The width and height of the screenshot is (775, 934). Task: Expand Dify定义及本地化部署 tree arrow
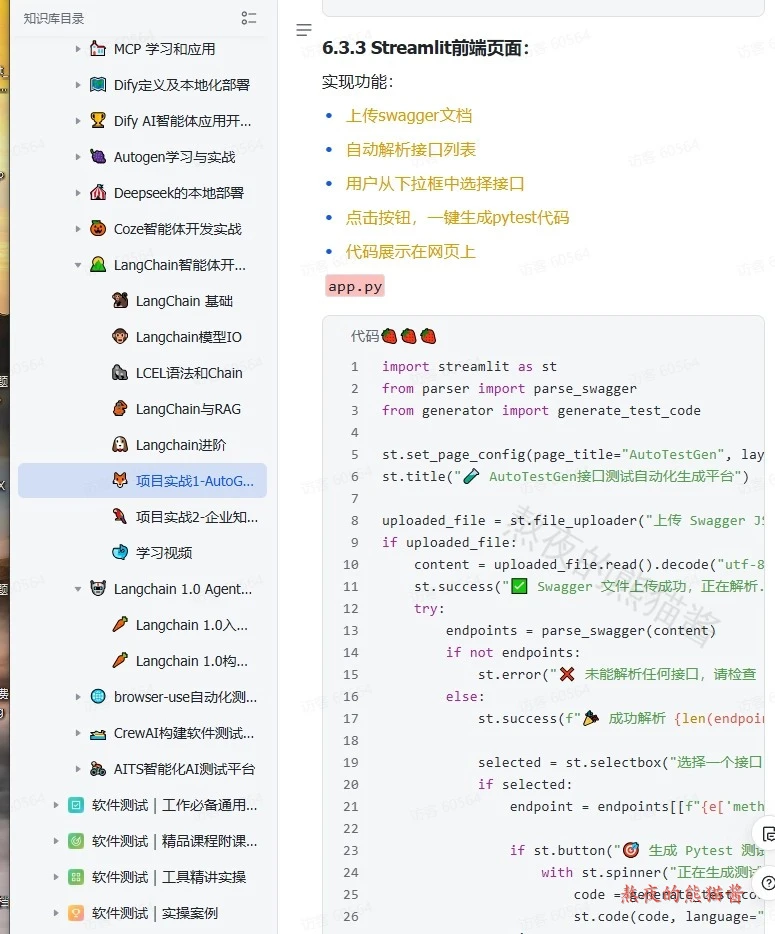[77, 85]
